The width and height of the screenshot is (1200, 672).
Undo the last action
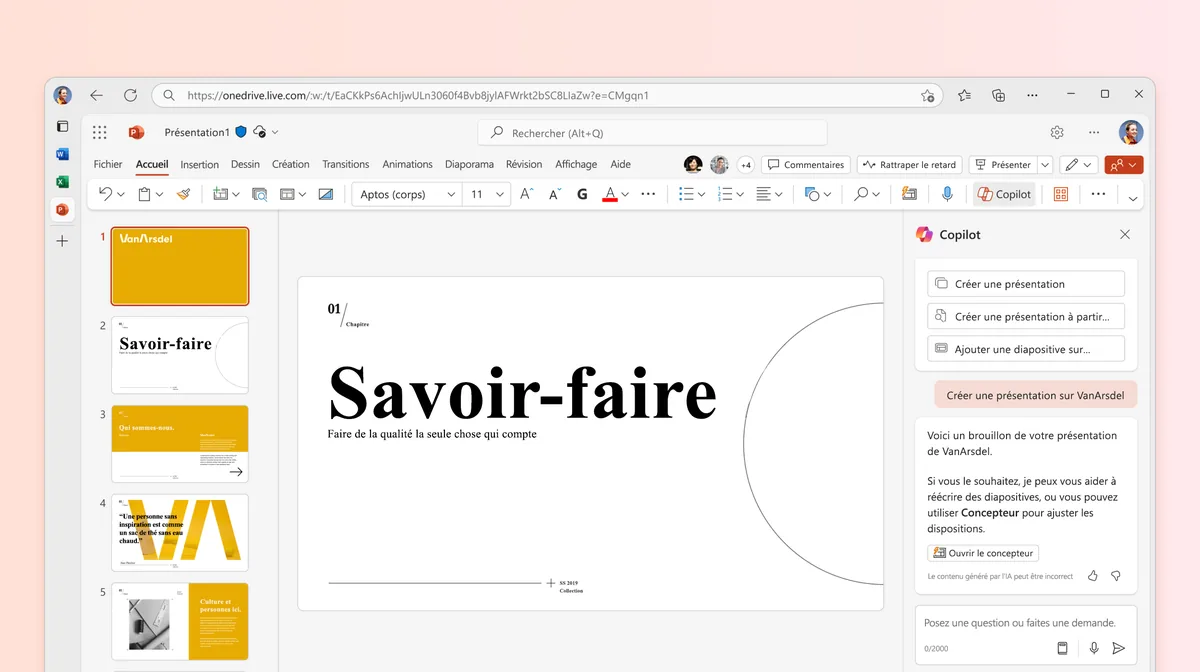105,194
